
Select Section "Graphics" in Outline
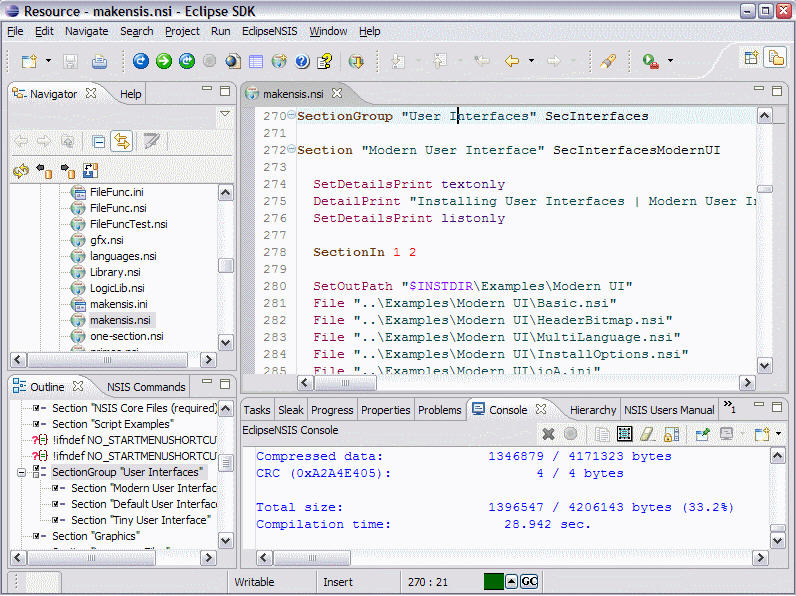pos(95,536)
